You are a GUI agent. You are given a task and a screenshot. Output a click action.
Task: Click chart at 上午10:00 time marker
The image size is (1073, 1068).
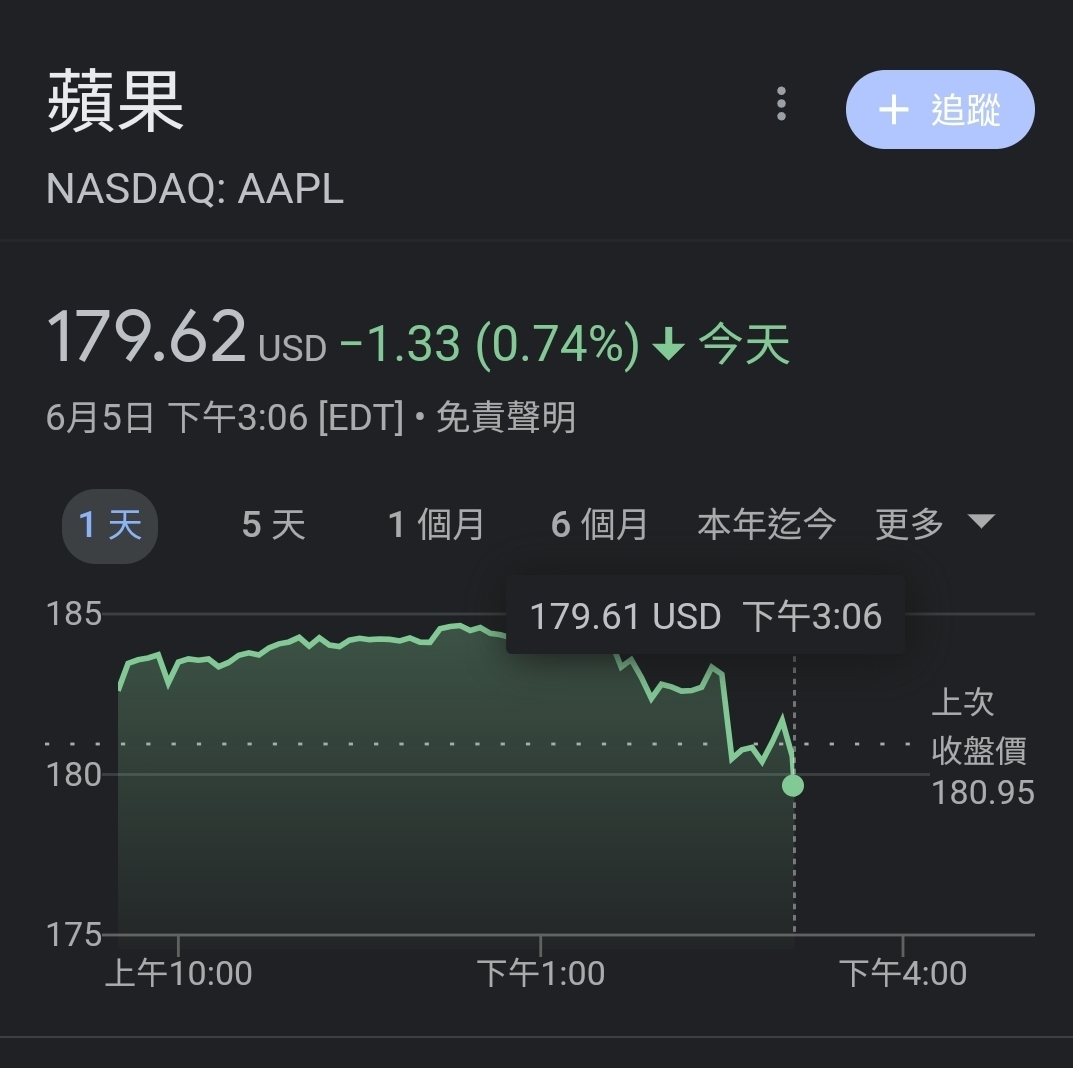point(179,973)
